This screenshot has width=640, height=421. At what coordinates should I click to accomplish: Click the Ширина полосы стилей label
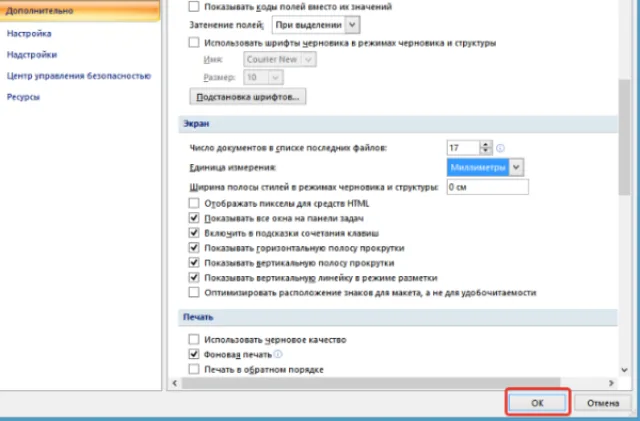[x=314, y=187]
